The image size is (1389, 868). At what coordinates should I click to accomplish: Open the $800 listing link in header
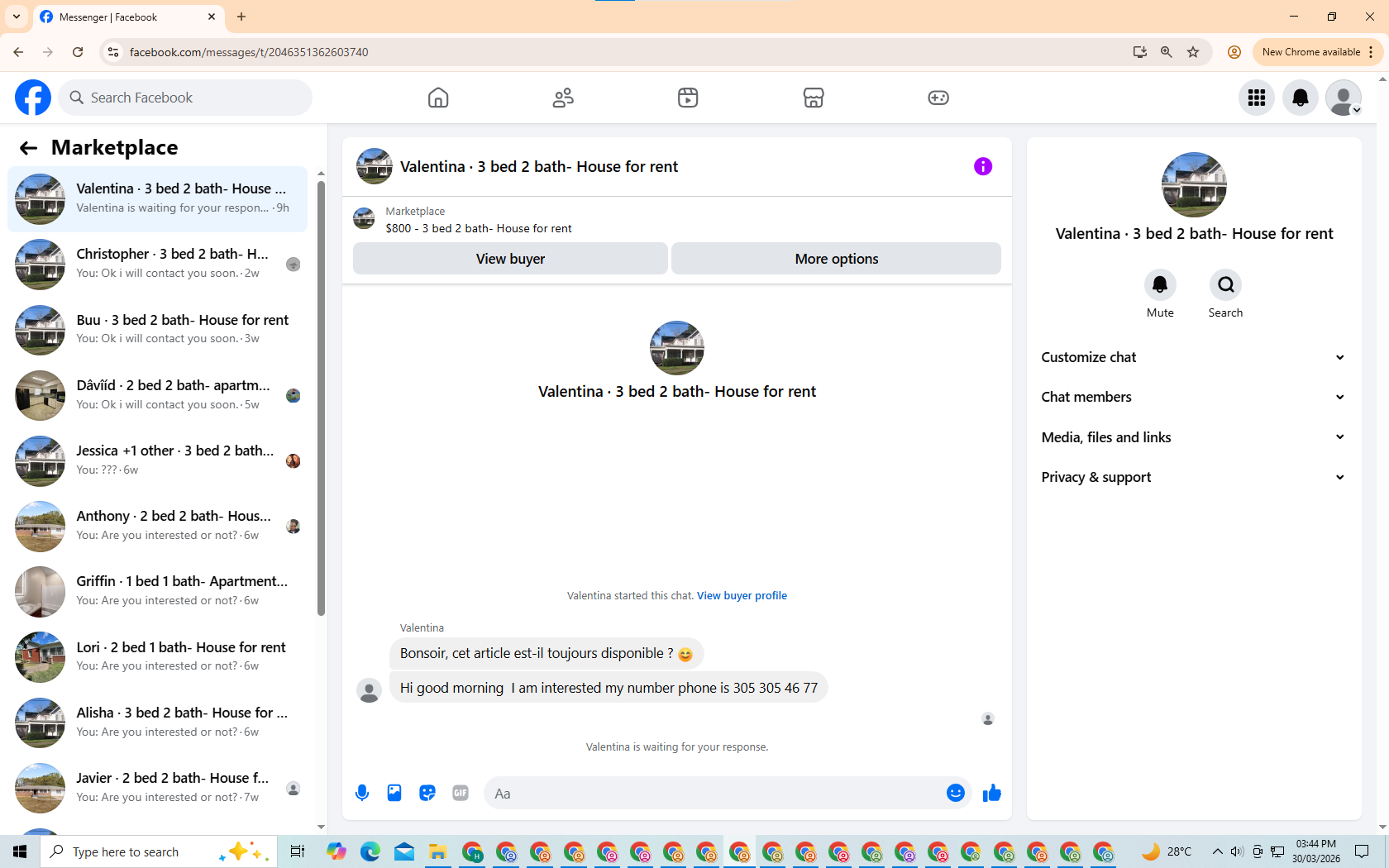tap(479, 229)
